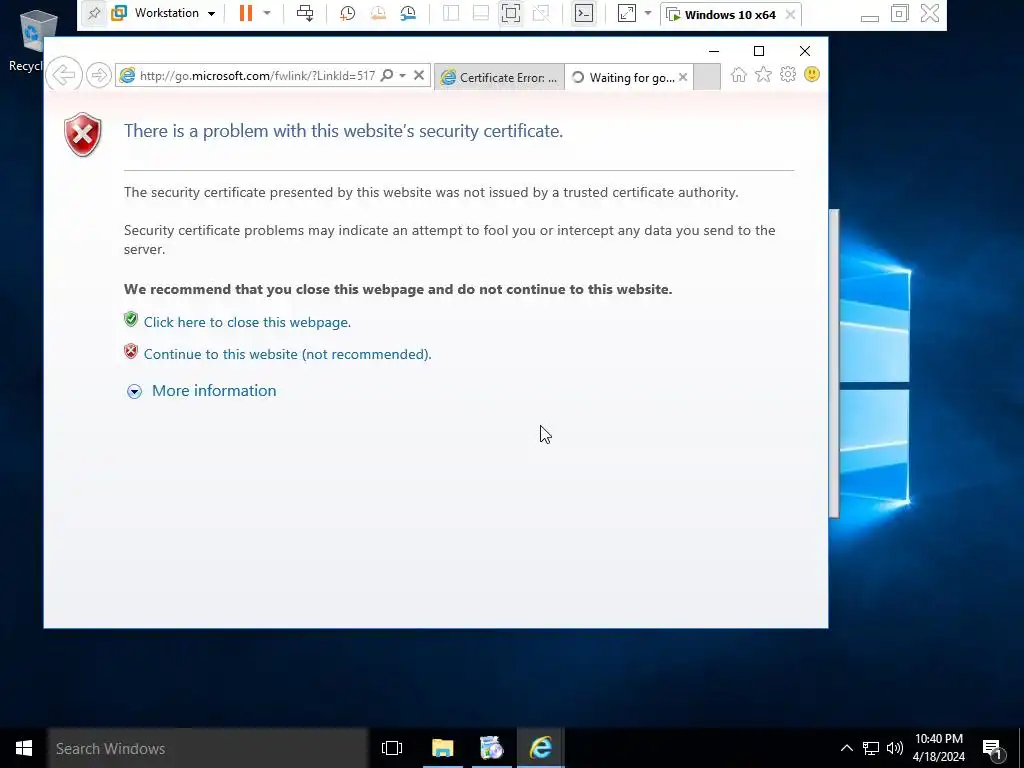Click the go.microsoft.com address bar
The width and height of the screenshot is (1024, 768).
(257, 76)
